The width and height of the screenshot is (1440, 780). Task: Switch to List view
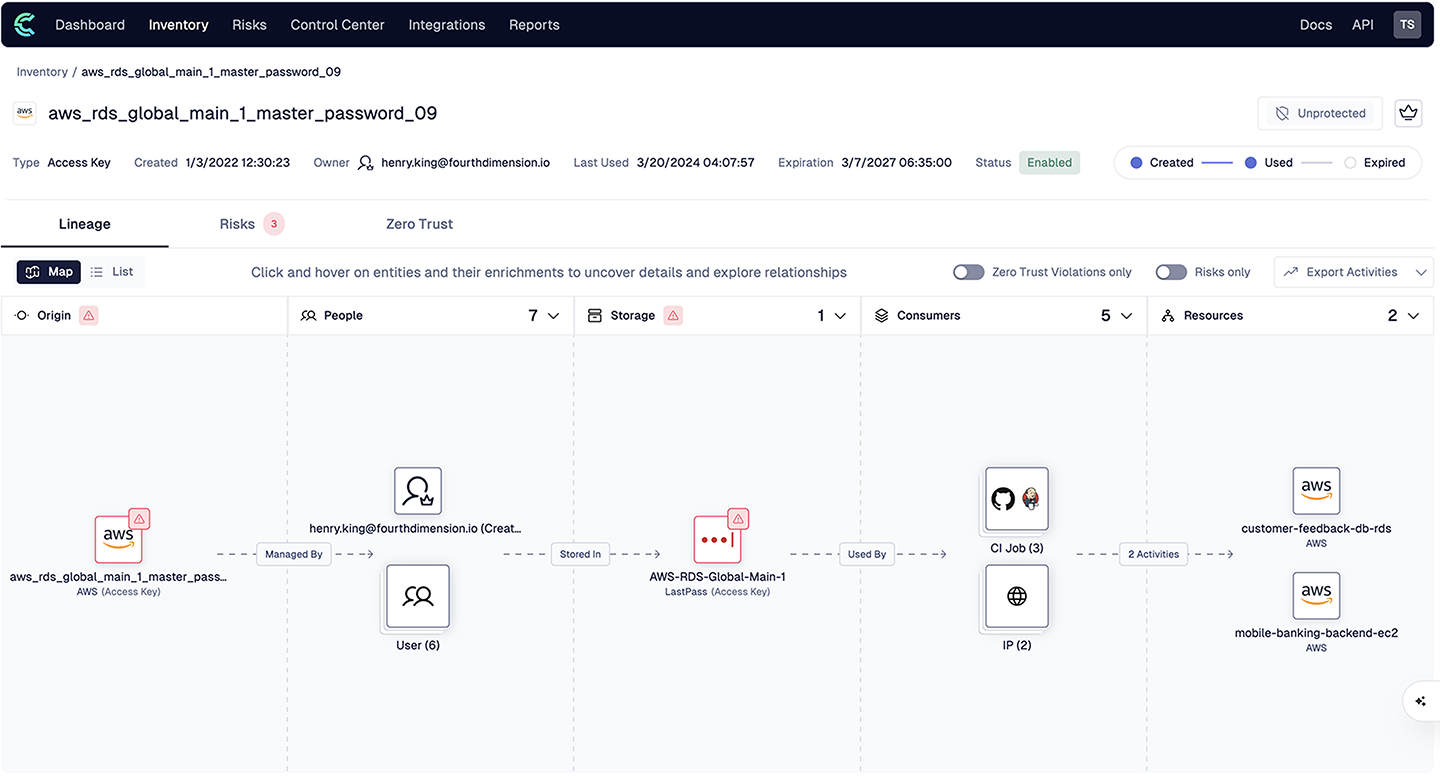pos(112,272)
